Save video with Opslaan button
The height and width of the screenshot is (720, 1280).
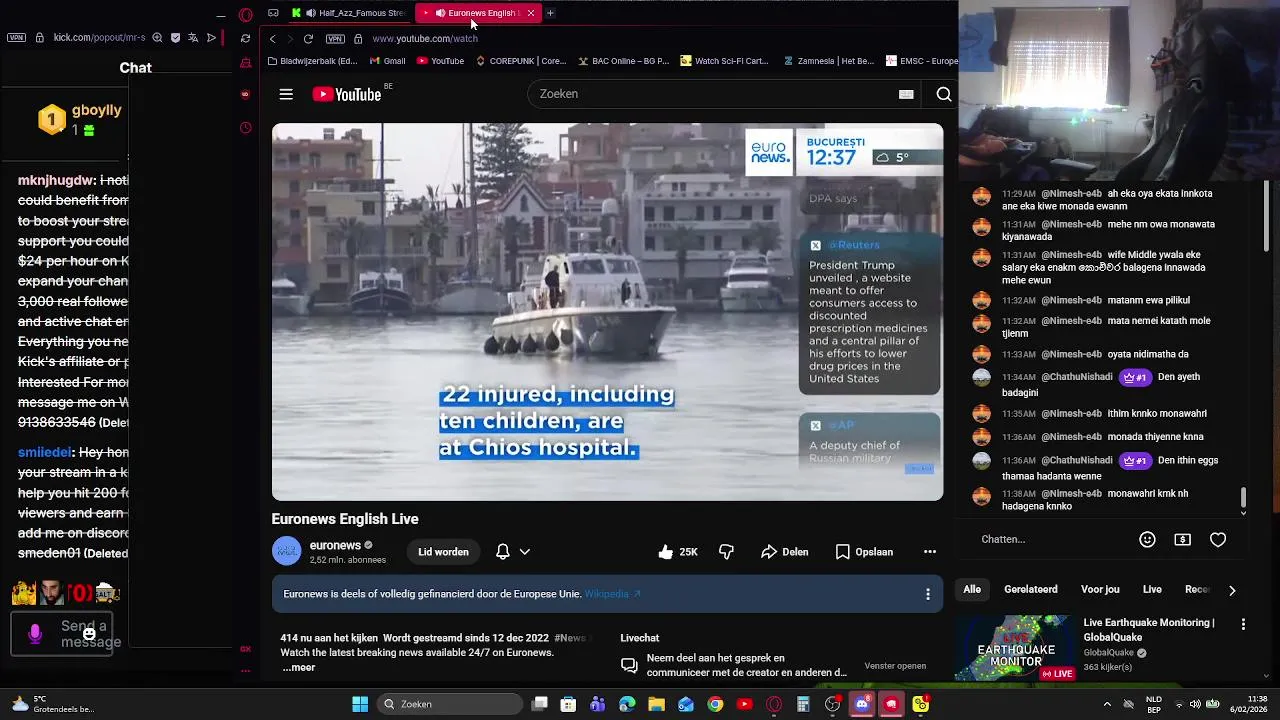(864, 552)
